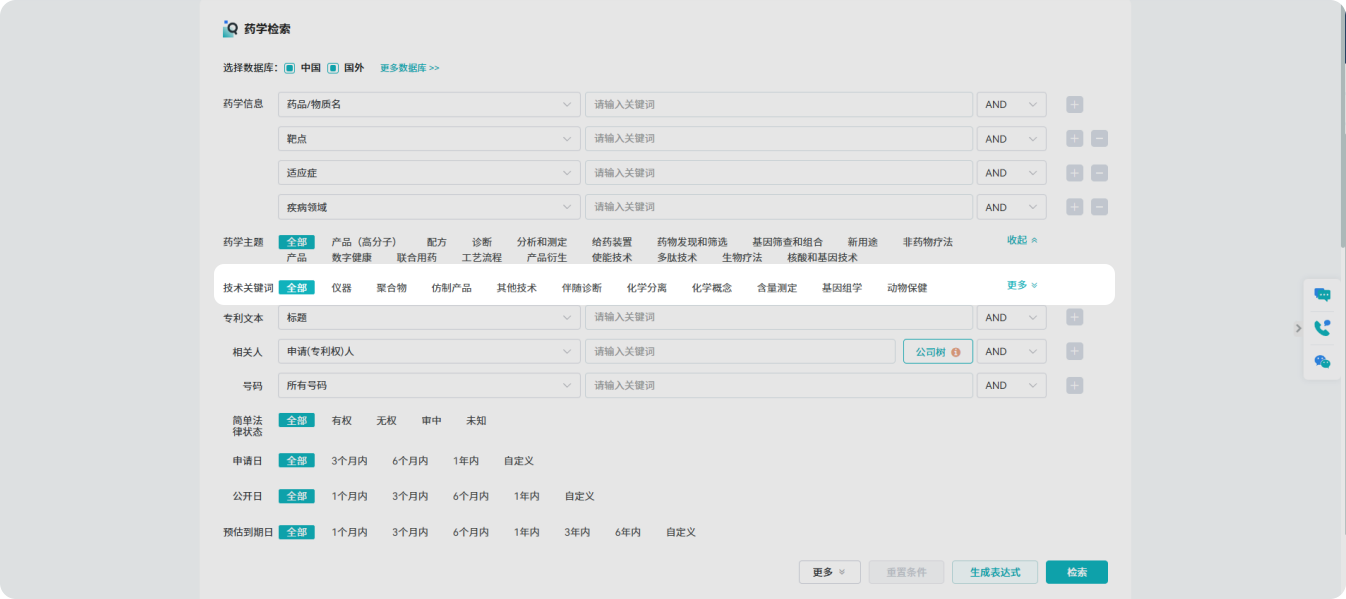
Task: Select 仪器 technical keyword
Action: point(341,287)
